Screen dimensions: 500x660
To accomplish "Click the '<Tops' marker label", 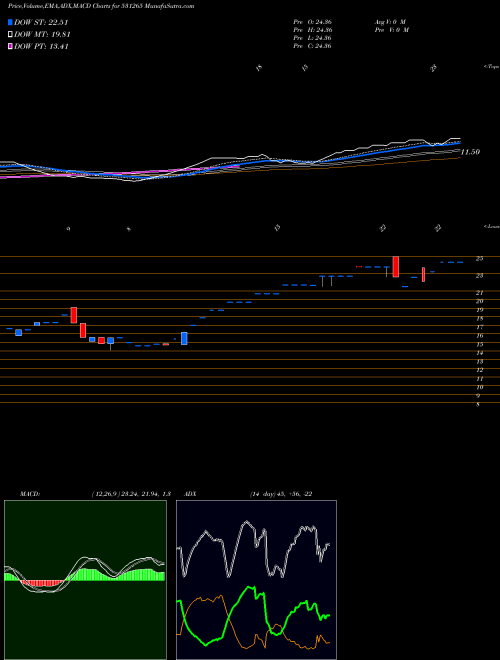I will [x=492, y=67].
